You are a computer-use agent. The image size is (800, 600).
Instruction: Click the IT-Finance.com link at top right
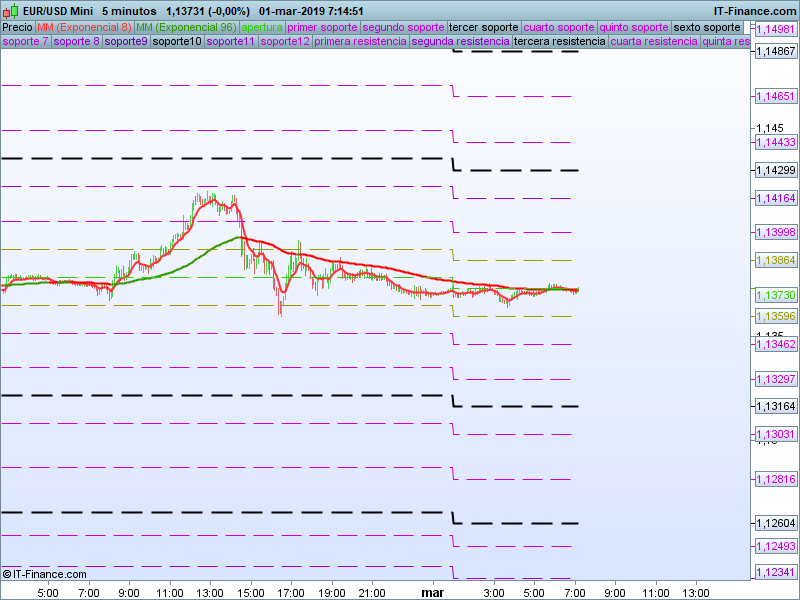coord(756,11)
